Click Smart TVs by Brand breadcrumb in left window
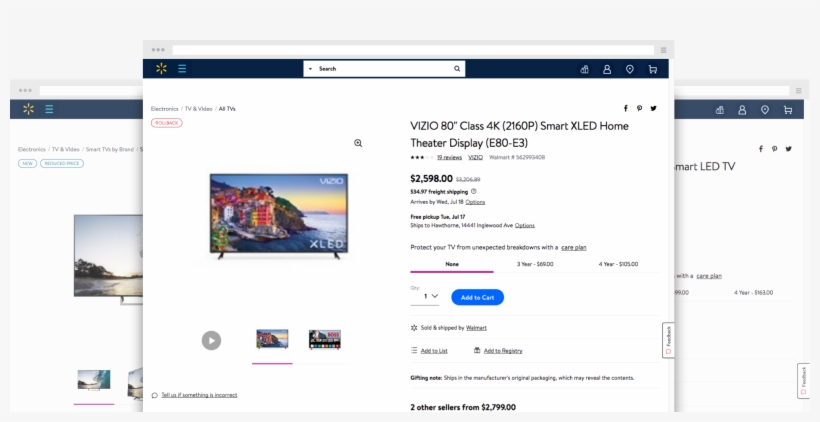820x422 pixels. [110, 149]
